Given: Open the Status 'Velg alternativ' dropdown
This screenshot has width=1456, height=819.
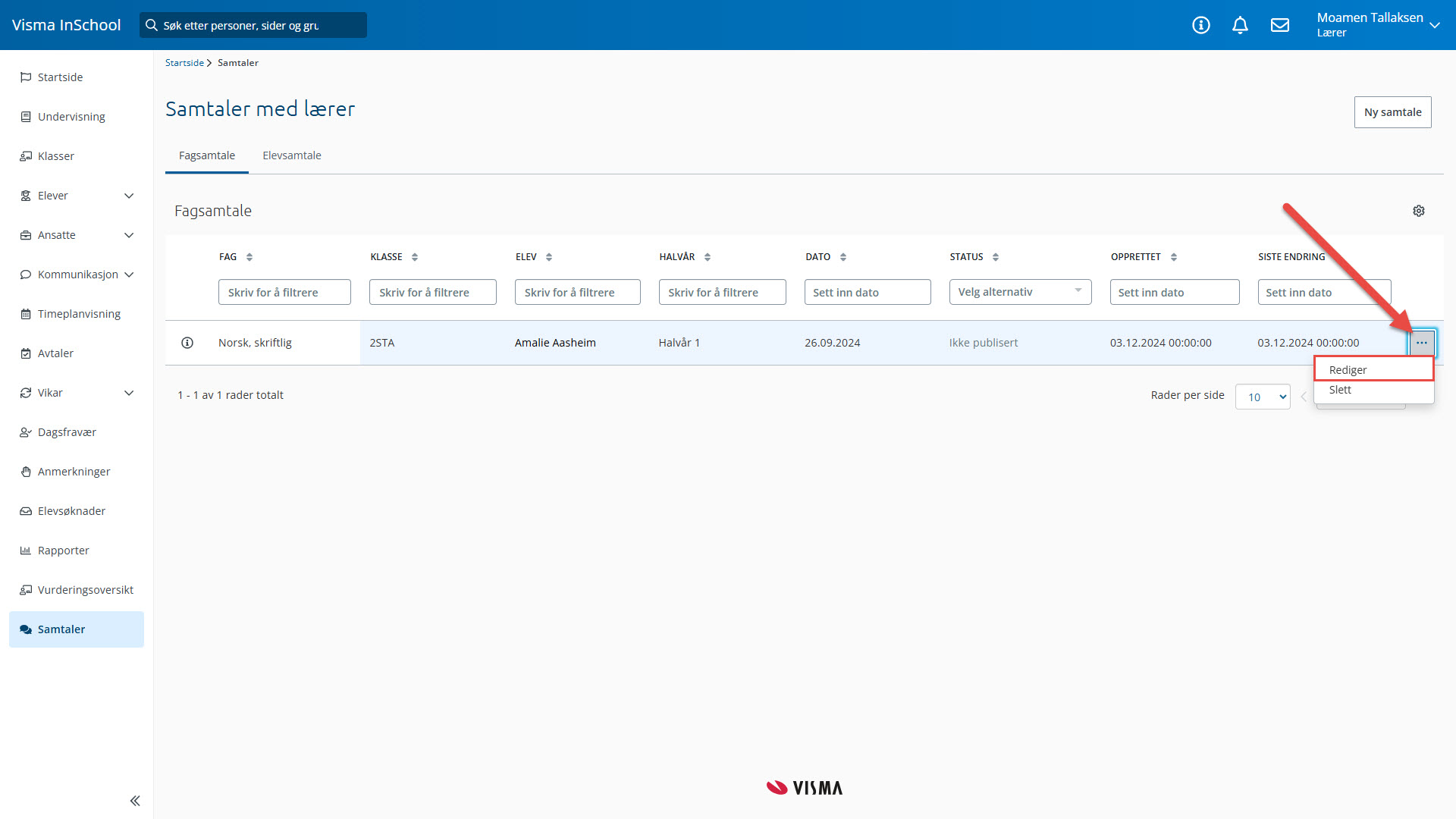Looking at the screenshot, I should 1020,292.
